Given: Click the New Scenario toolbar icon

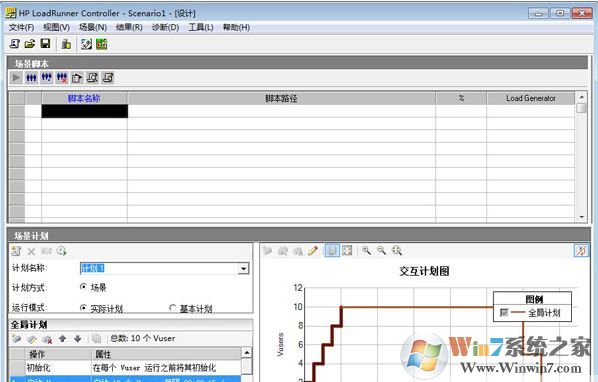Looking at the screenshot, I should point(14,44).
